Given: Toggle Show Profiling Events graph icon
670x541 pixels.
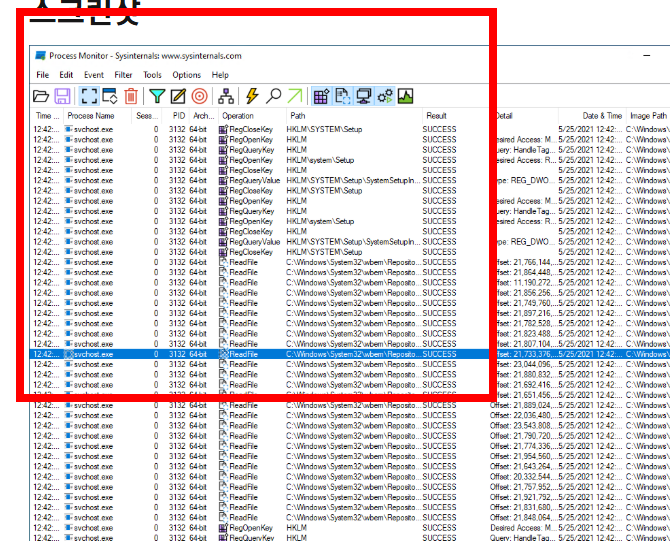Looking at the screenshot, I should pyautogui.click(x=405, y=96).
